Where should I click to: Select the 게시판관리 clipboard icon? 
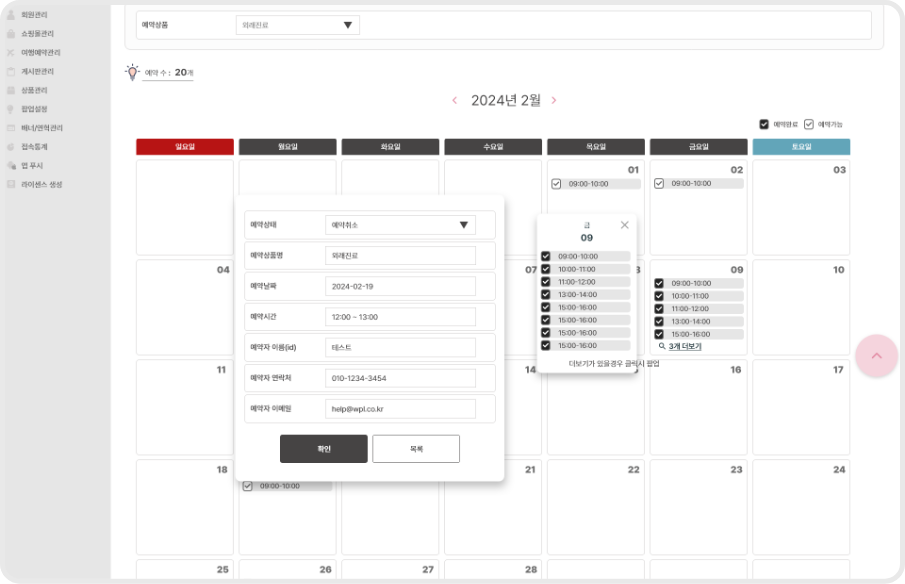[11, 71]
